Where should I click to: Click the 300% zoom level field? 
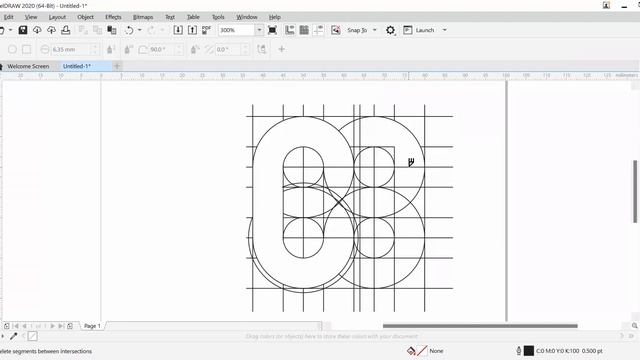tap(237, 30)
